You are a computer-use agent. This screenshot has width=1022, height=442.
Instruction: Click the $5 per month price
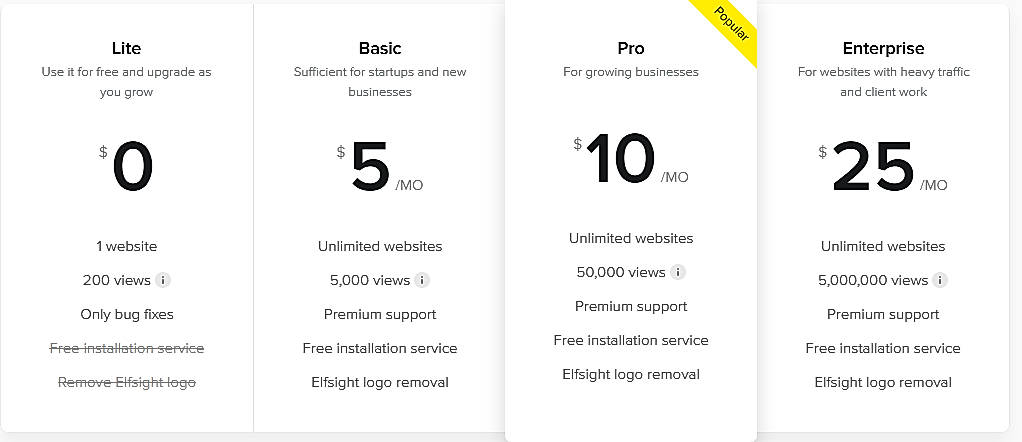tap(371, 167)
